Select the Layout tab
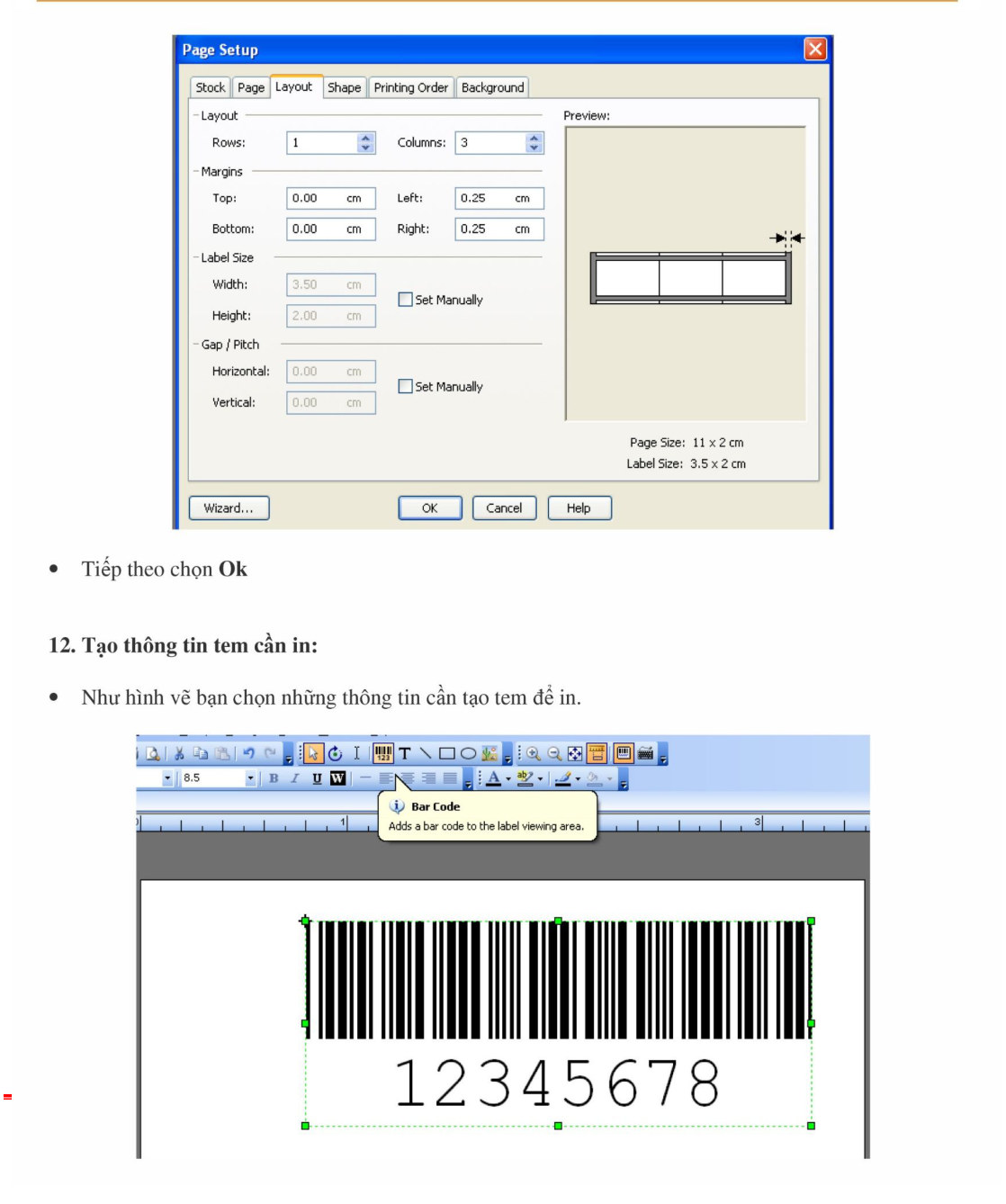This screenshot has height=1204, width=1006. pyautogui.click(x=294, y=86)
